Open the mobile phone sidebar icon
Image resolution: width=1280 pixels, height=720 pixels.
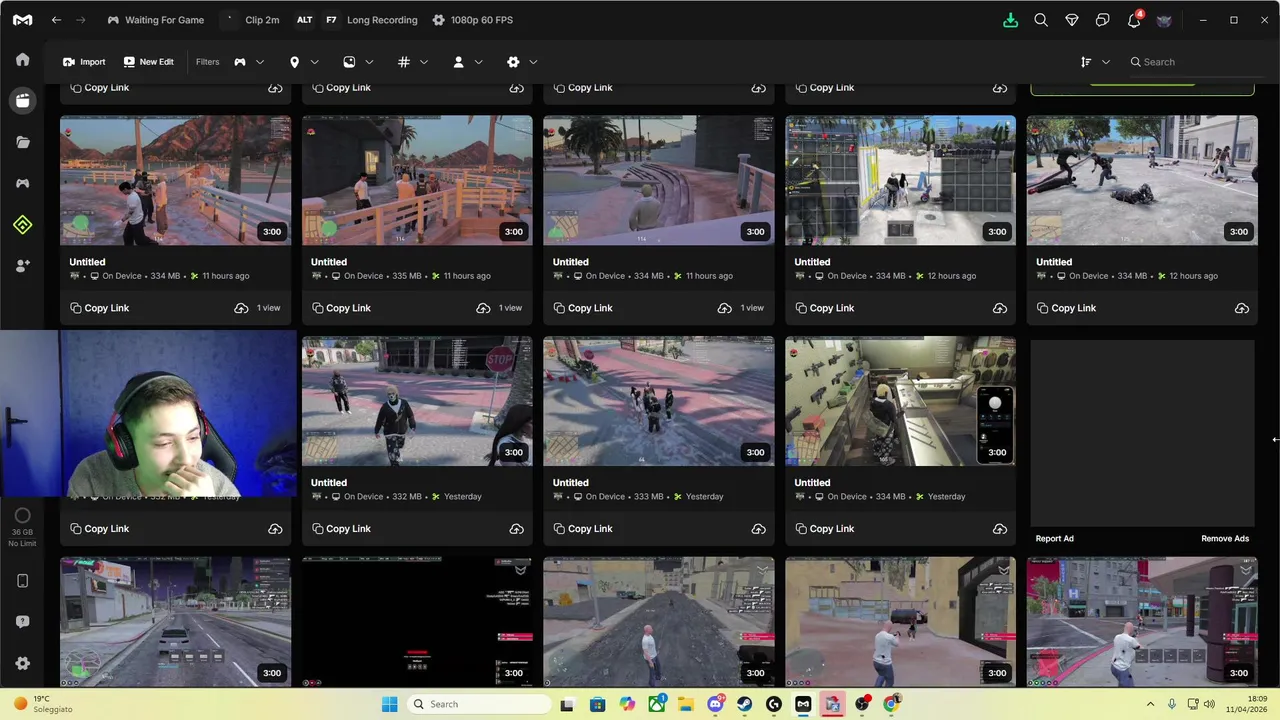22,581
